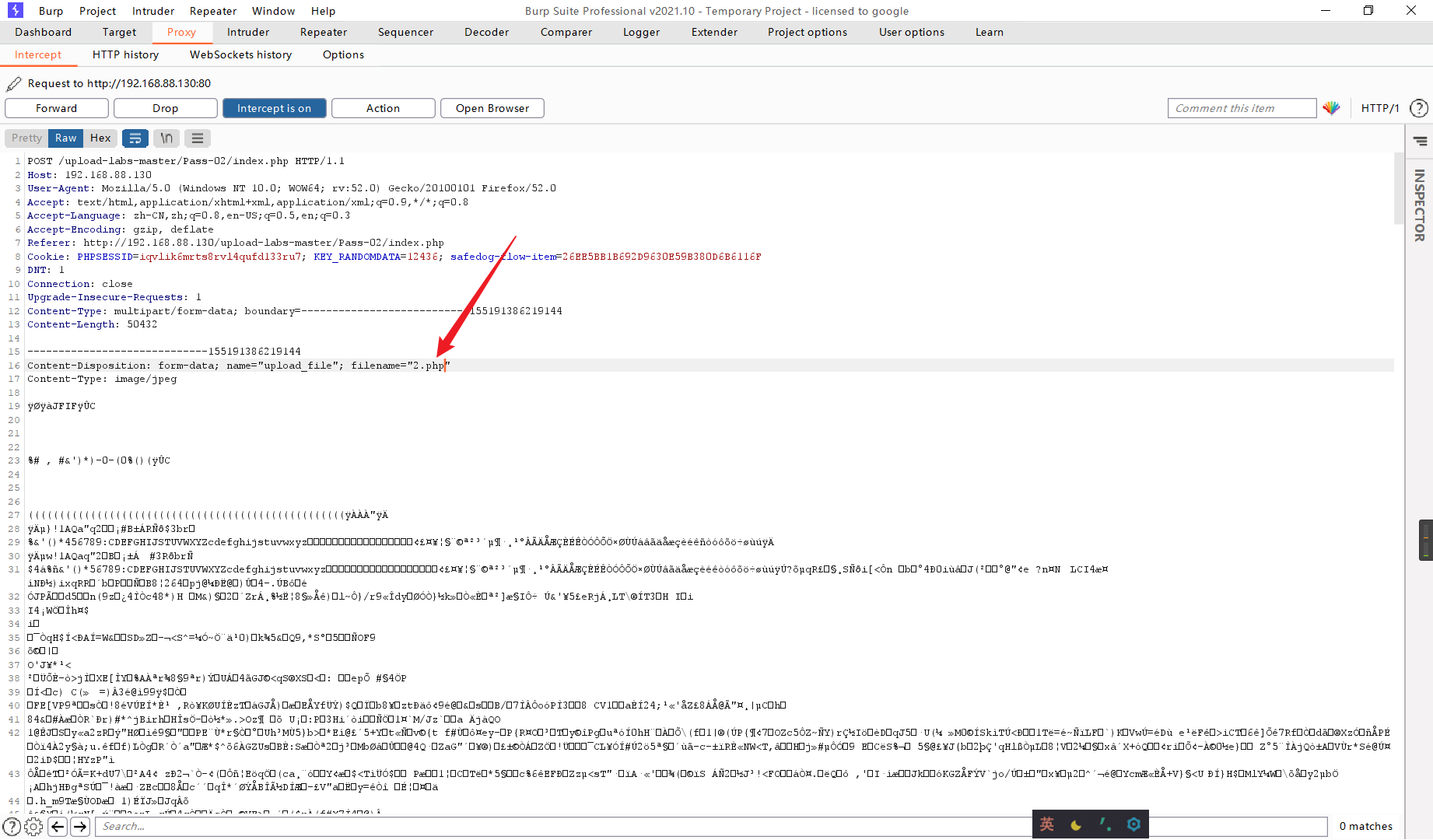1433x840 pixels.
Task: Switch to the Logger tab
Action: 641,32
